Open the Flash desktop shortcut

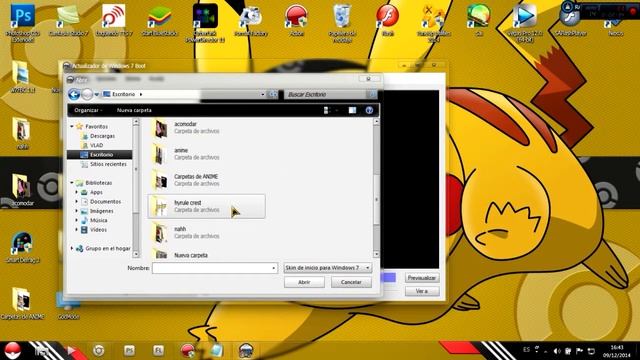click(388, 20)
